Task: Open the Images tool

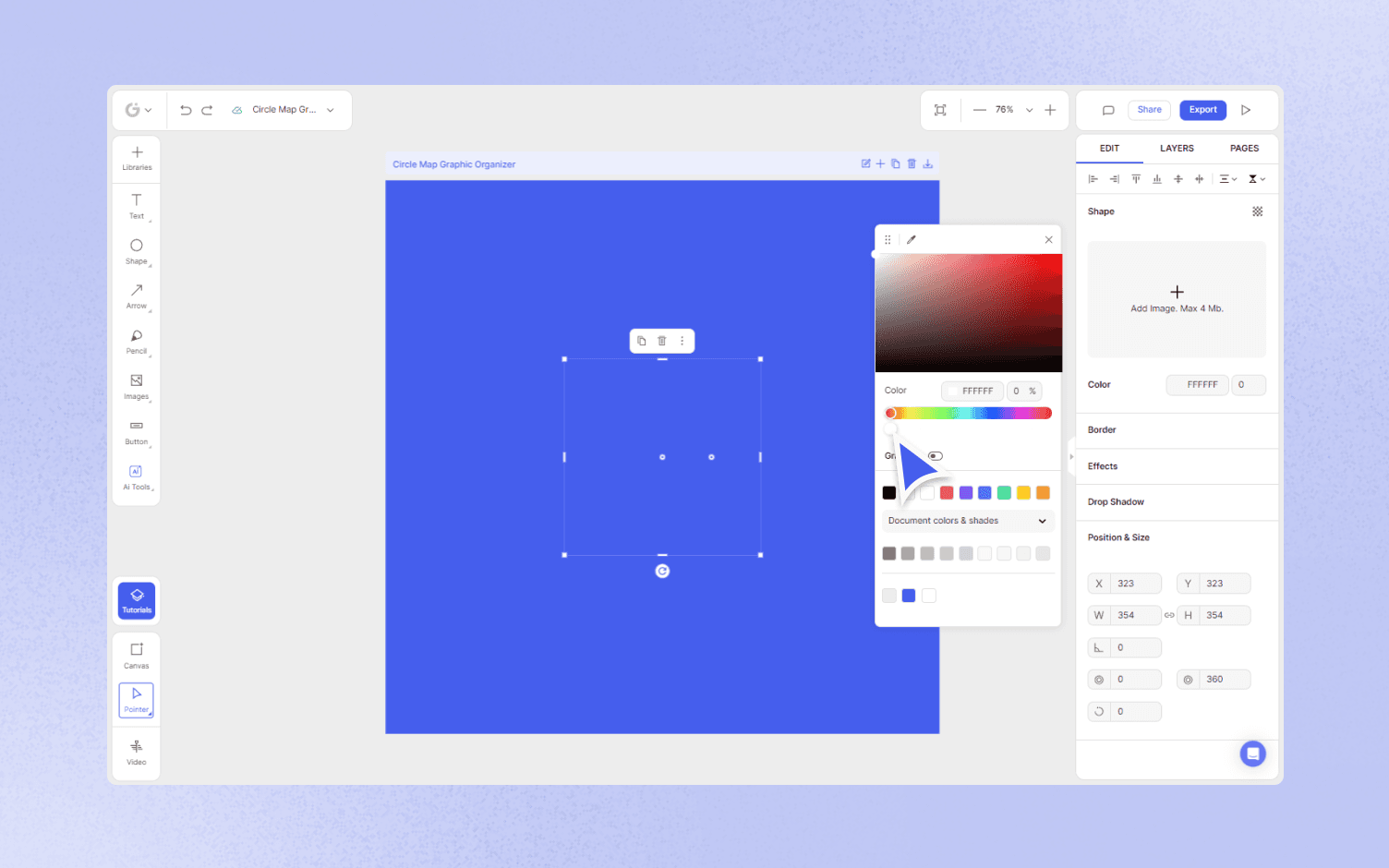Action: click(x=136, y=386)
